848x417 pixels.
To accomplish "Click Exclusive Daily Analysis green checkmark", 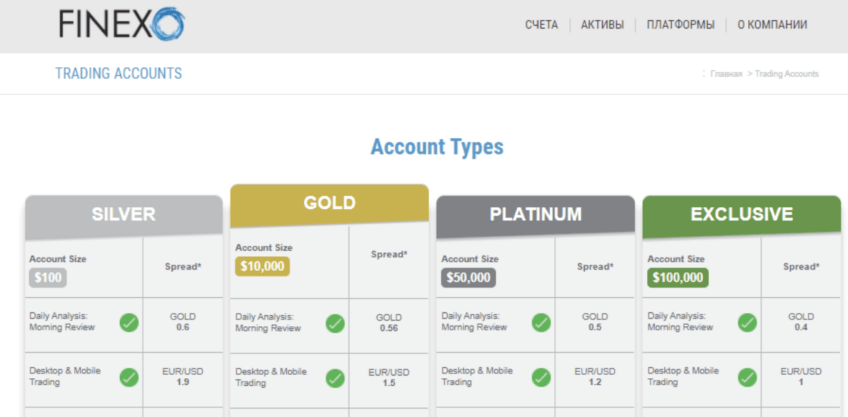I will tap(747, 322).
